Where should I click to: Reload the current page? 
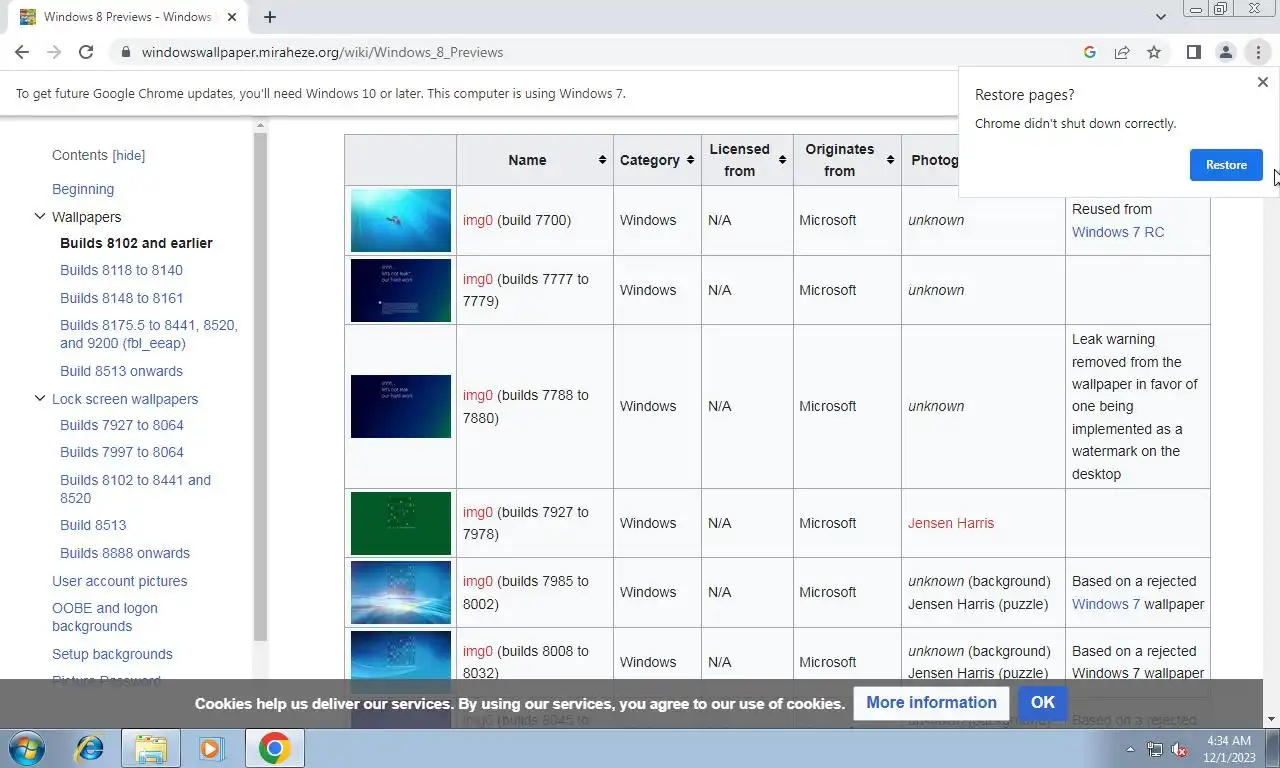(x=86, y=52)
